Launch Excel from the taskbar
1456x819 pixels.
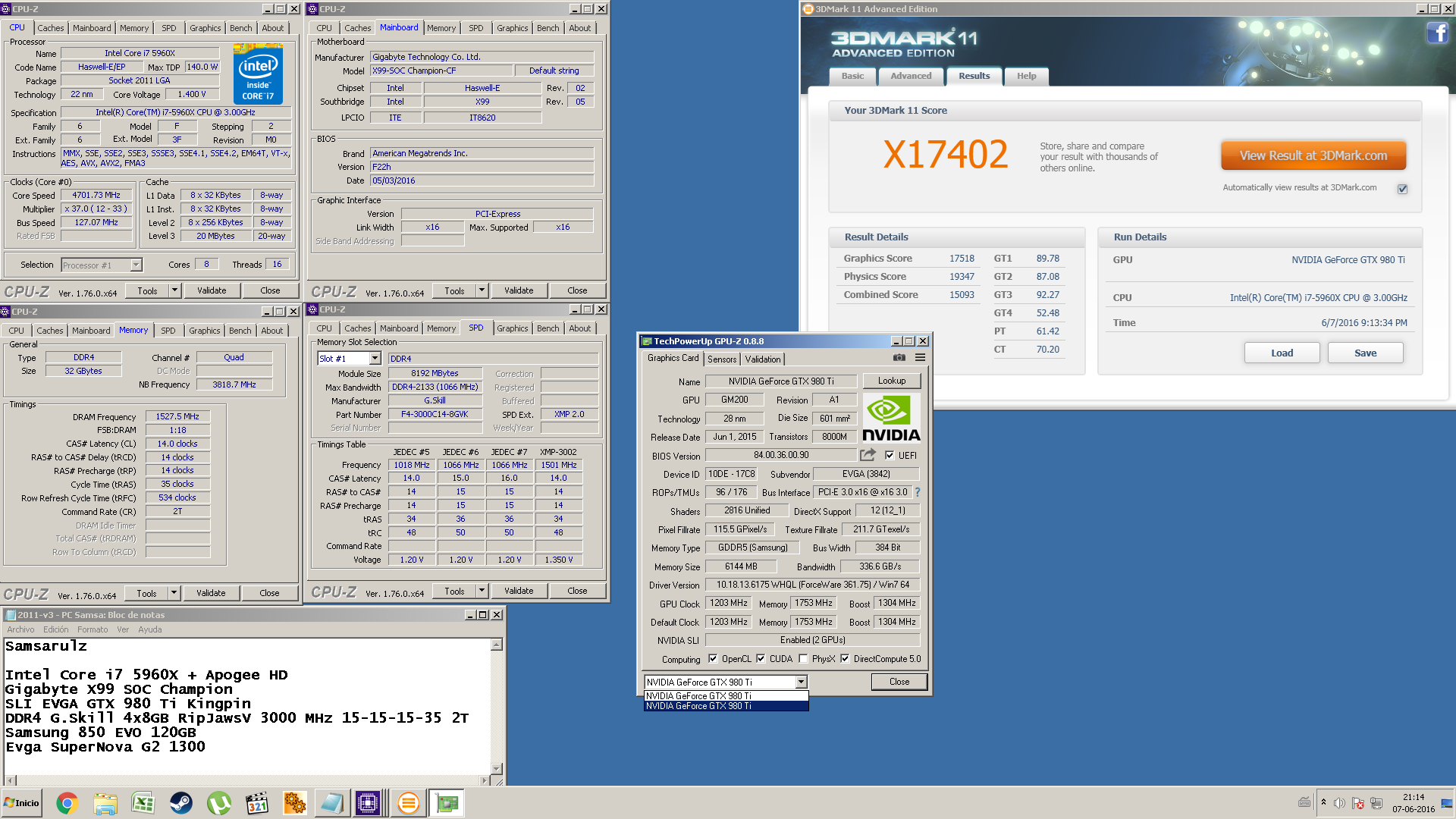143,803
